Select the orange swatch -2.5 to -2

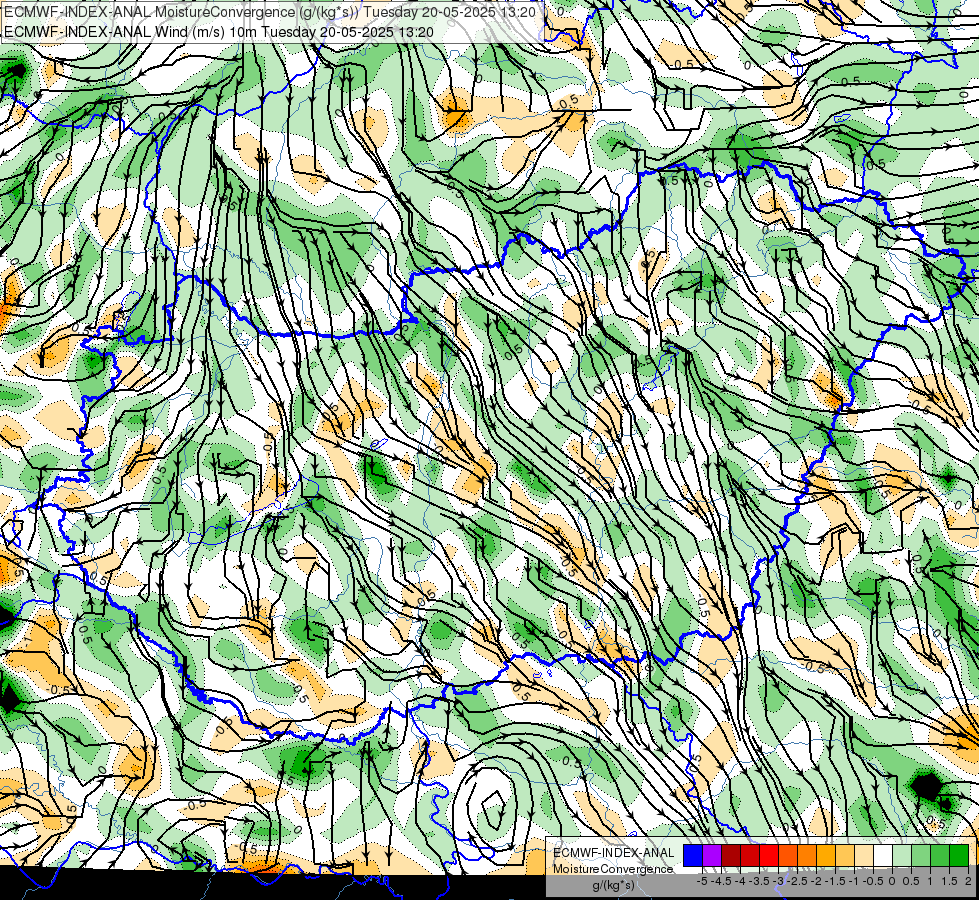tap(807, 855)
